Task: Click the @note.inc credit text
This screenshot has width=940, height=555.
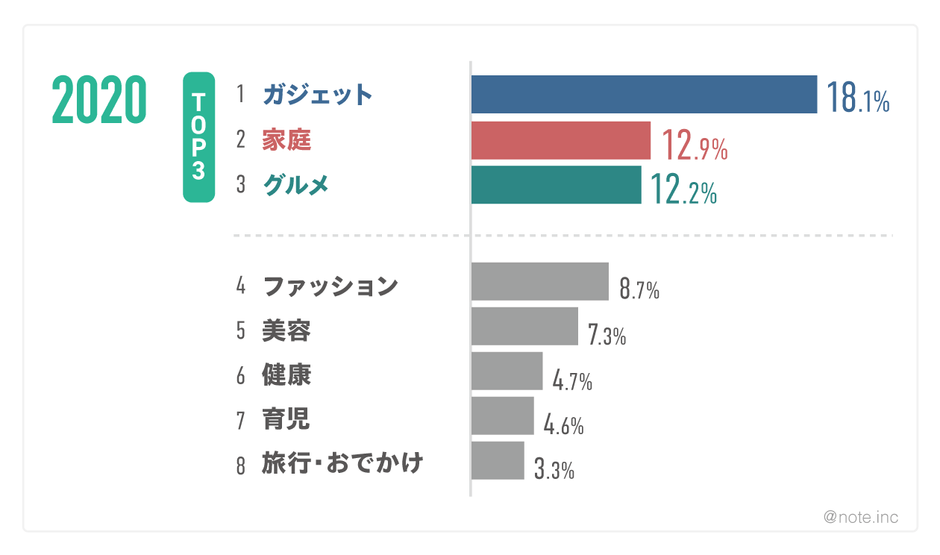Action: click(x=860, y=517)
